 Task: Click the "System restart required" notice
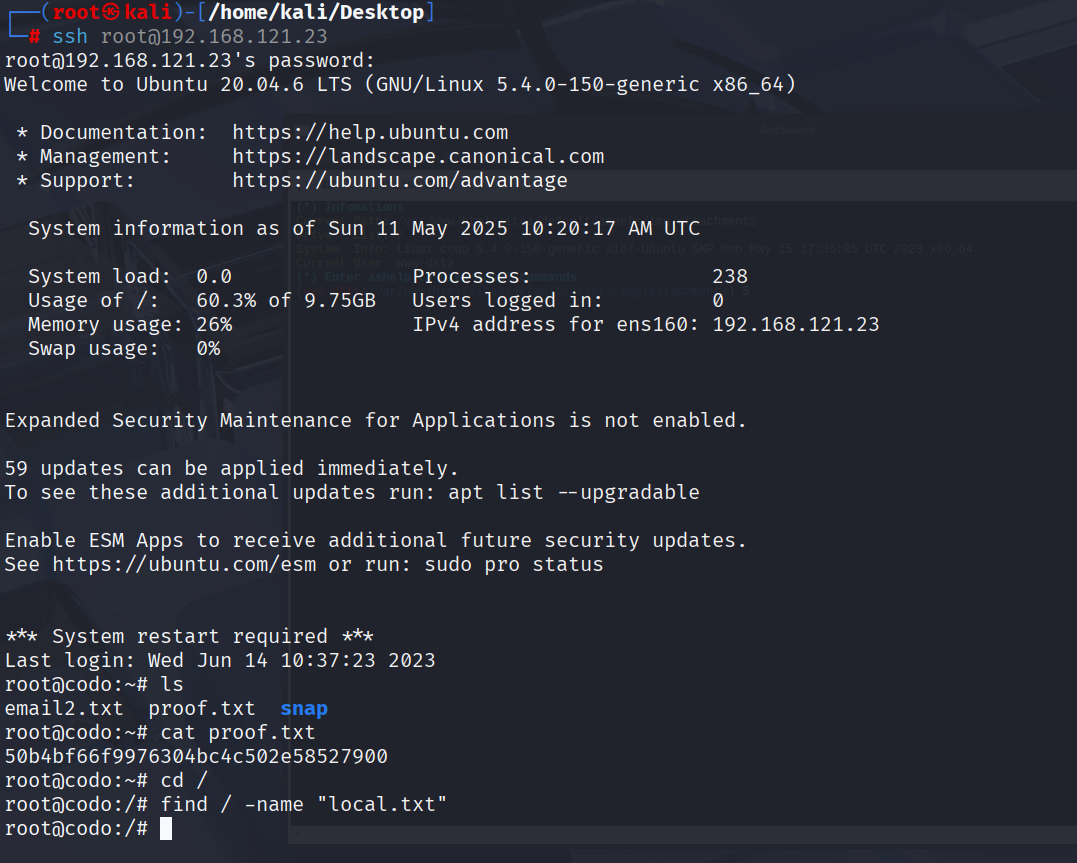[x=190, y=636]
